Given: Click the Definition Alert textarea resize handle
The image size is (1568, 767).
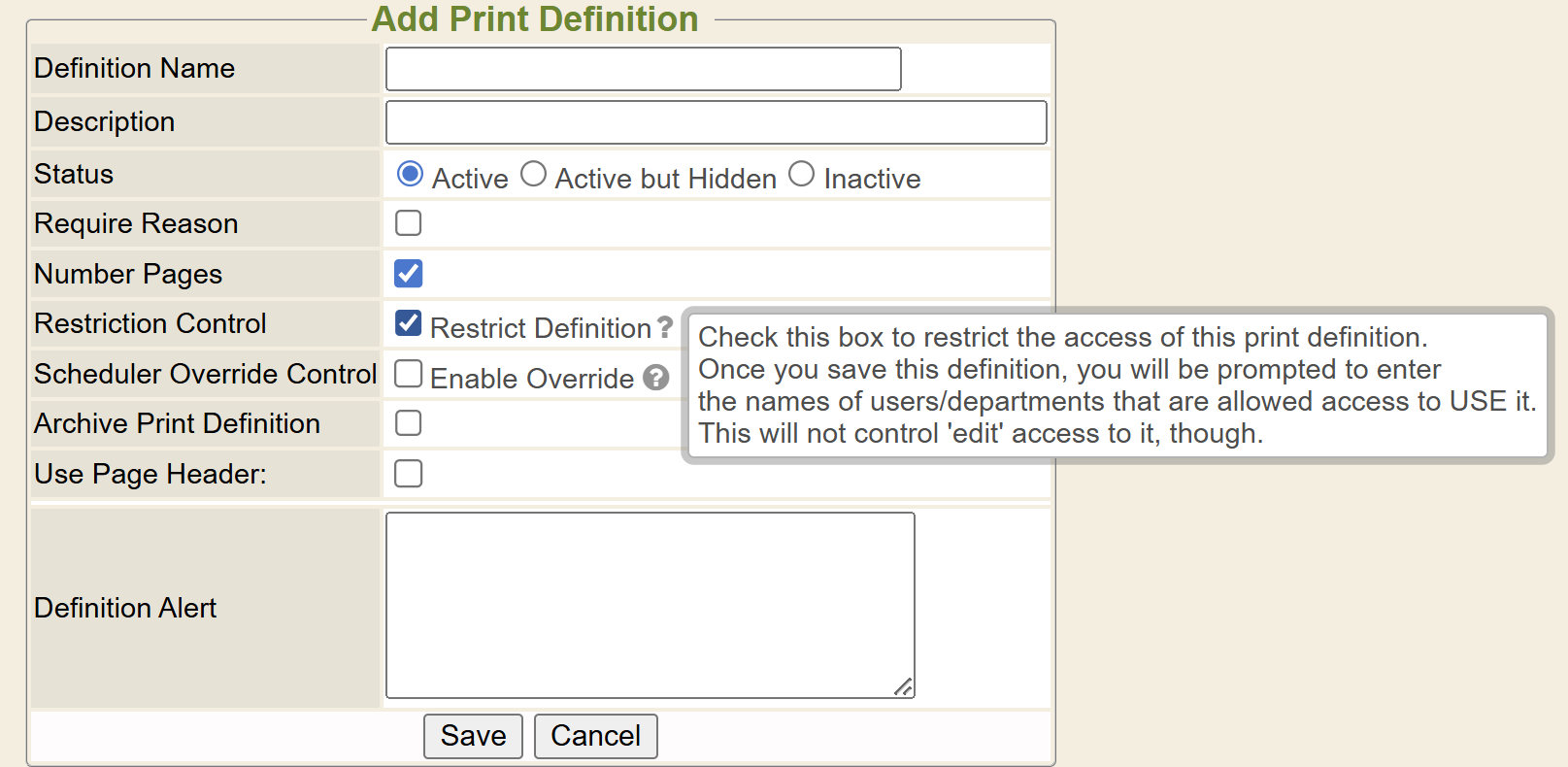Looking at the screenshot, I should pyautogui.click(x=903, y=686).
